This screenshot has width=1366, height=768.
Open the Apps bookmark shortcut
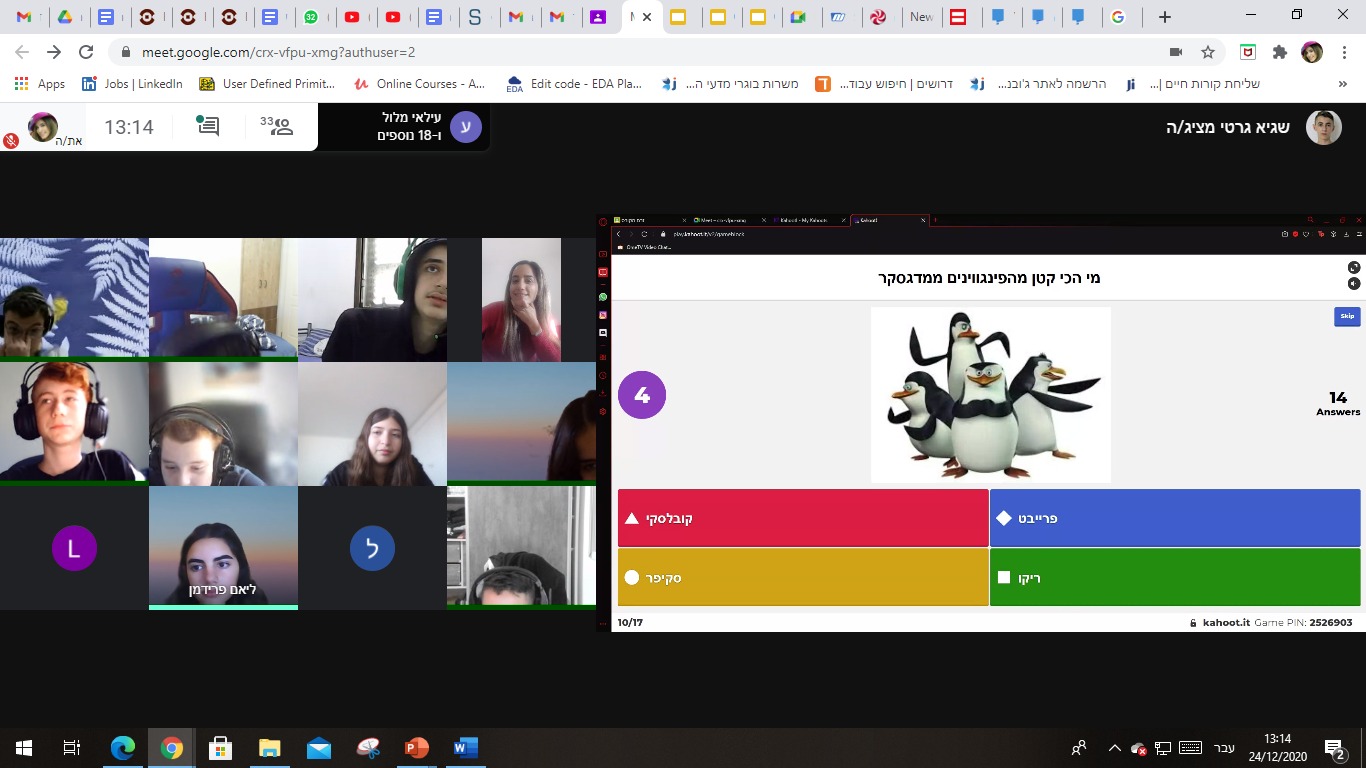point(40,84)
